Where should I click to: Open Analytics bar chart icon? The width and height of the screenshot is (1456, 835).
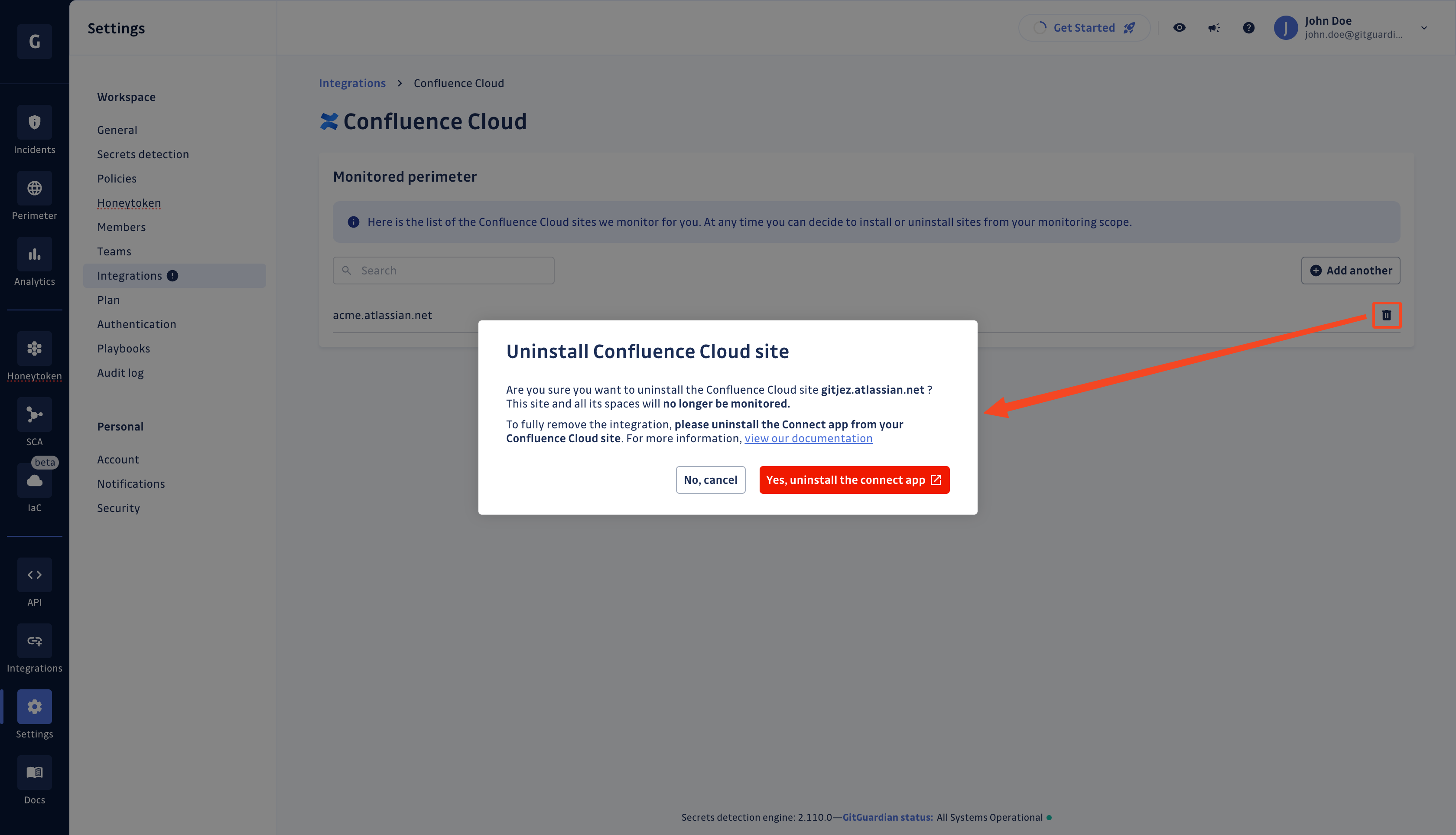34,254
